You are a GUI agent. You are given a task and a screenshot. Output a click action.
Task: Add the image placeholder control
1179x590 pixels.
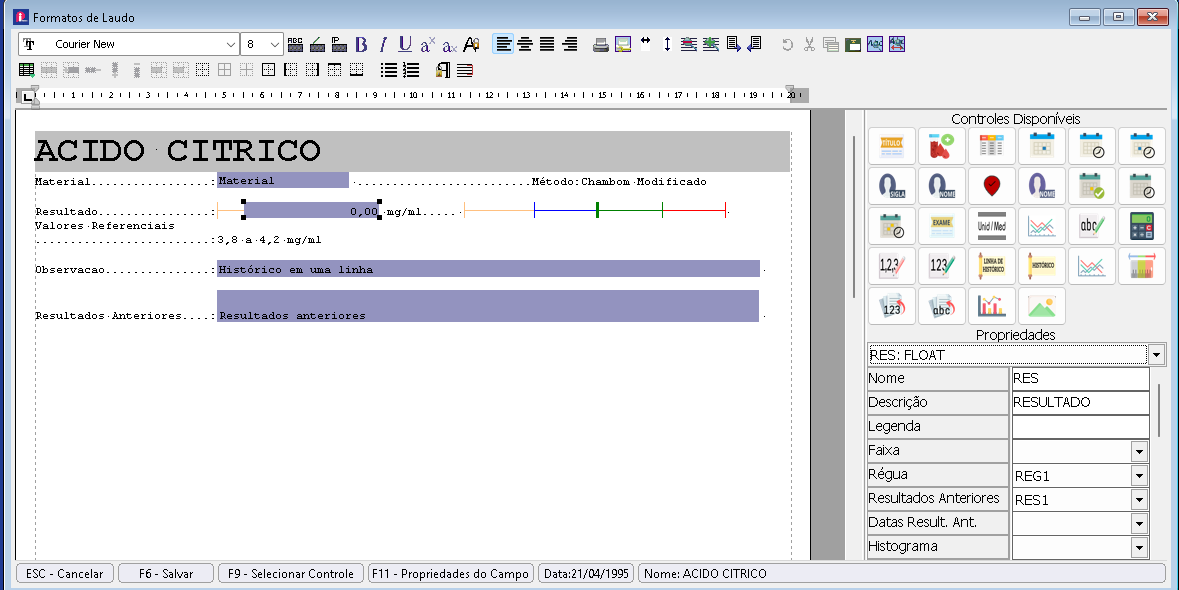point(1041,306)
